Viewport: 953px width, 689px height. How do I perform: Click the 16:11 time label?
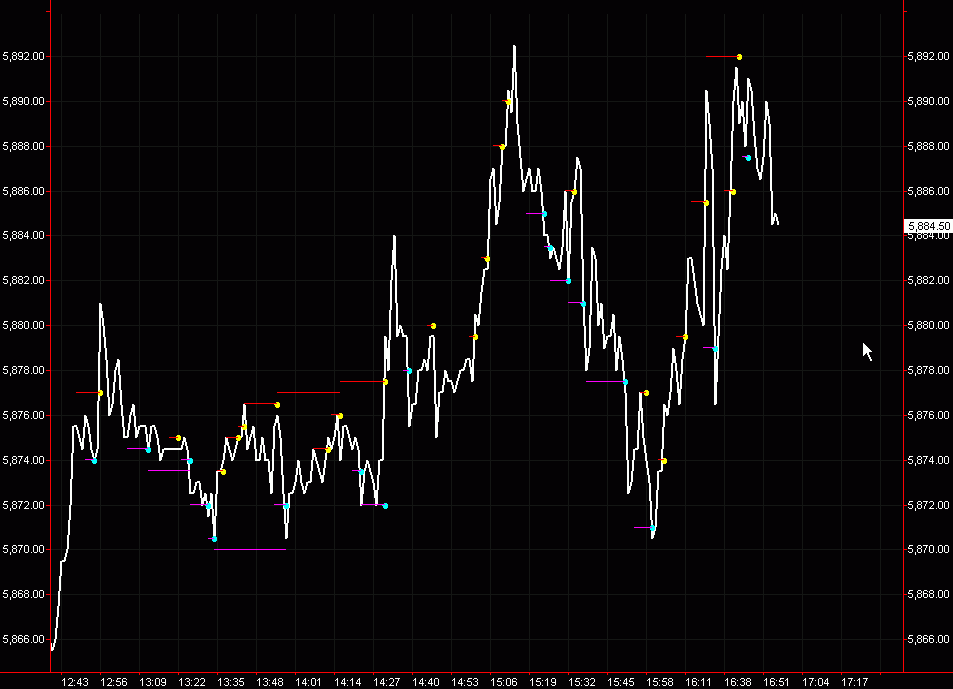click(x=698, y=682)
